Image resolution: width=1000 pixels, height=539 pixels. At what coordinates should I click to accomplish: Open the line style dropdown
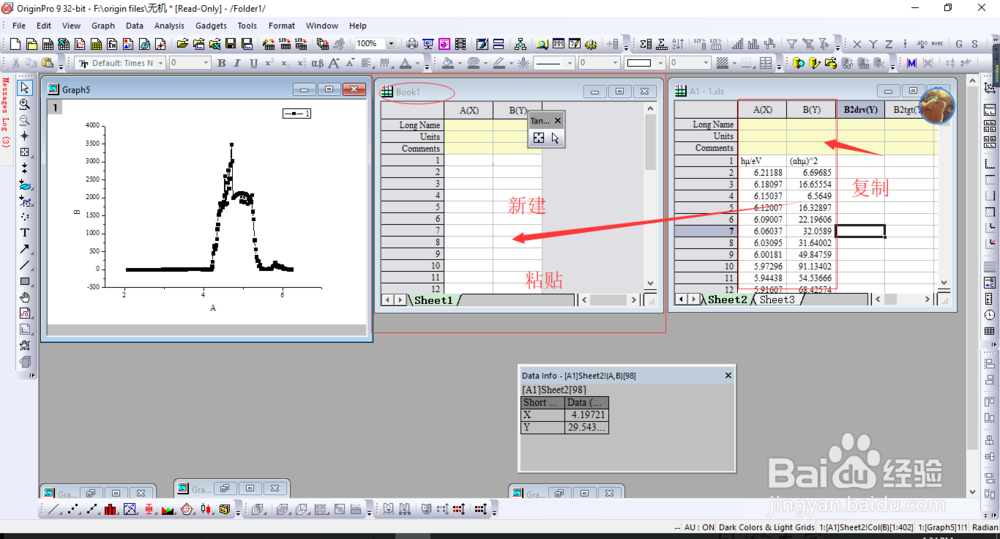570,63
